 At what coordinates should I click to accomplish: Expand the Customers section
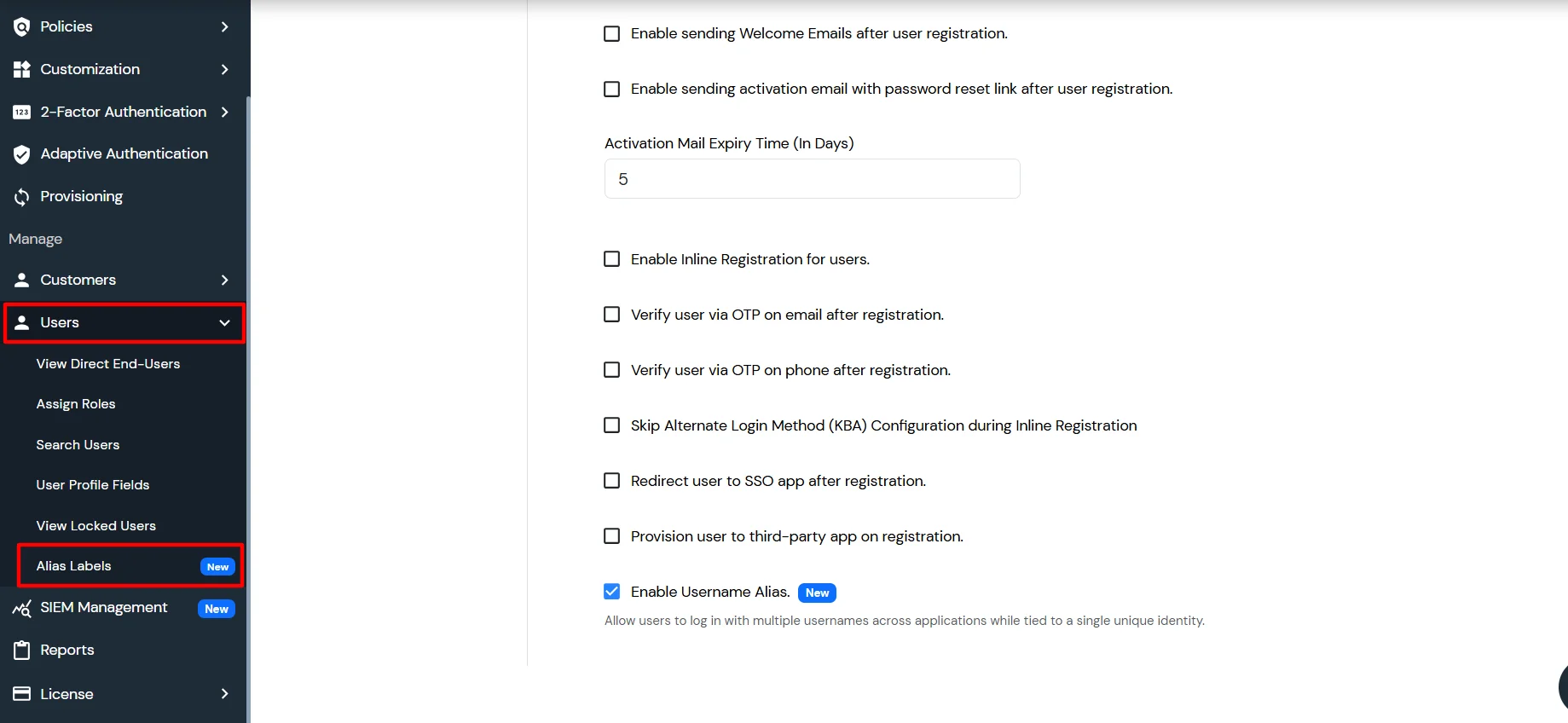pos(224,280)
